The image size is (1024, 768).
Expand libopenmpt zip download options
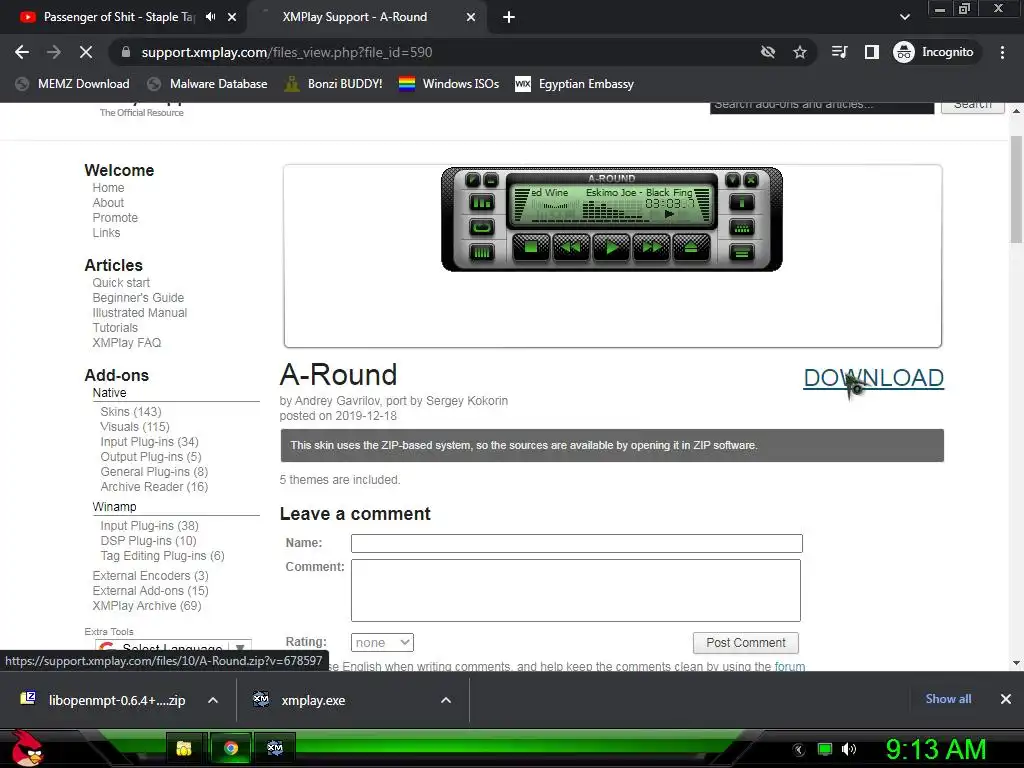213,700
